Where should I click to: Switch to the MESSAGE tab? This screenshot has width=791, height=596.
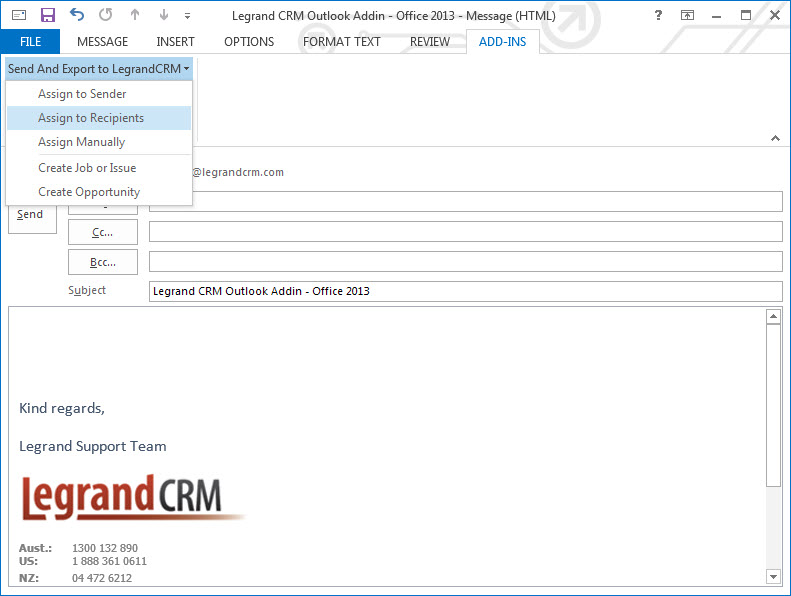coord(102,41)
